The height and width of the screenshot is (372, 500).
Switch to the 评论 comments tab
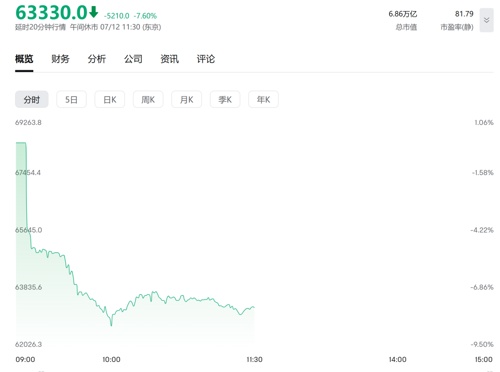point(206,59)
